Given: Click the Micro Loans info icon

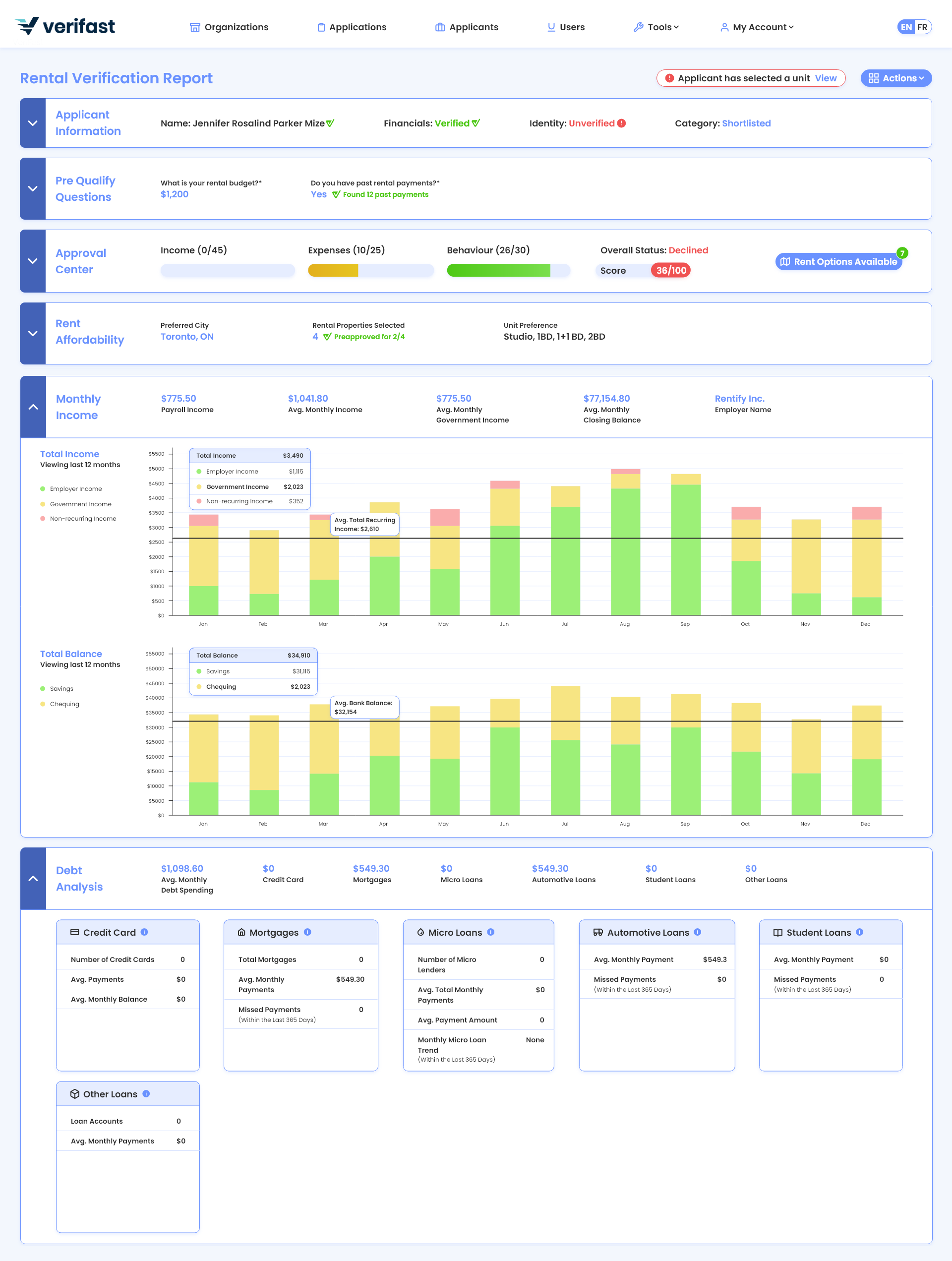Looking at the screenshot, I should click(x=491, y=932).
